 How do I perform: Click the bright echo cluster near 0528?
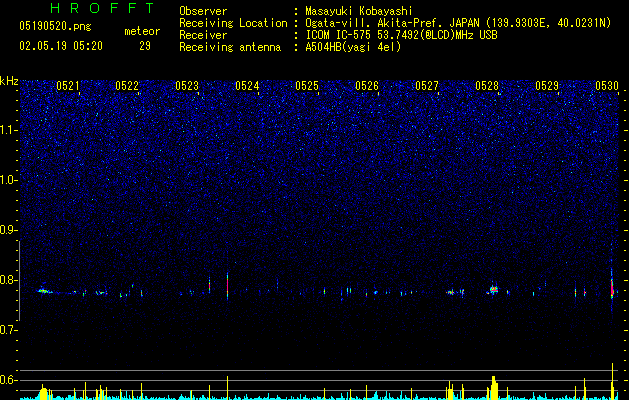[x=494, y=289]
